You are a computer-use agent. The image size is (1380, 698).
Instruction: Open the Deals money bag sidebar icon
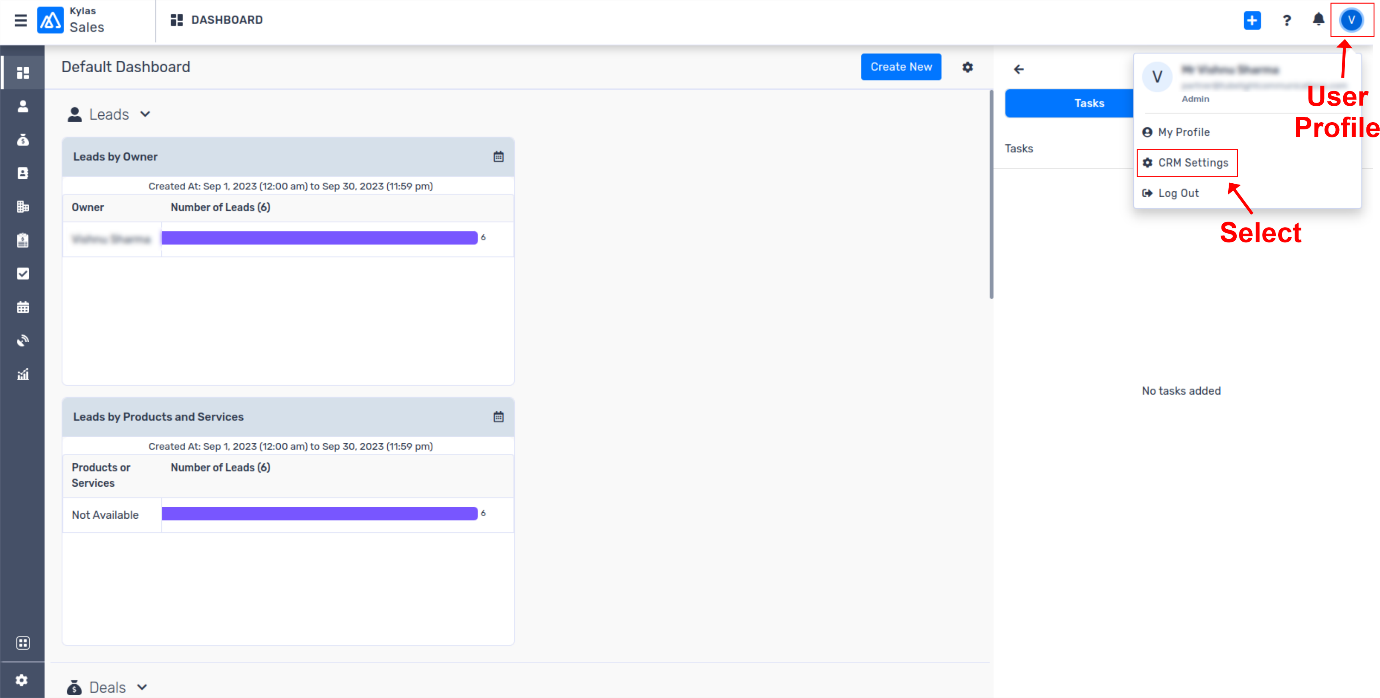[x=23, y=140]
